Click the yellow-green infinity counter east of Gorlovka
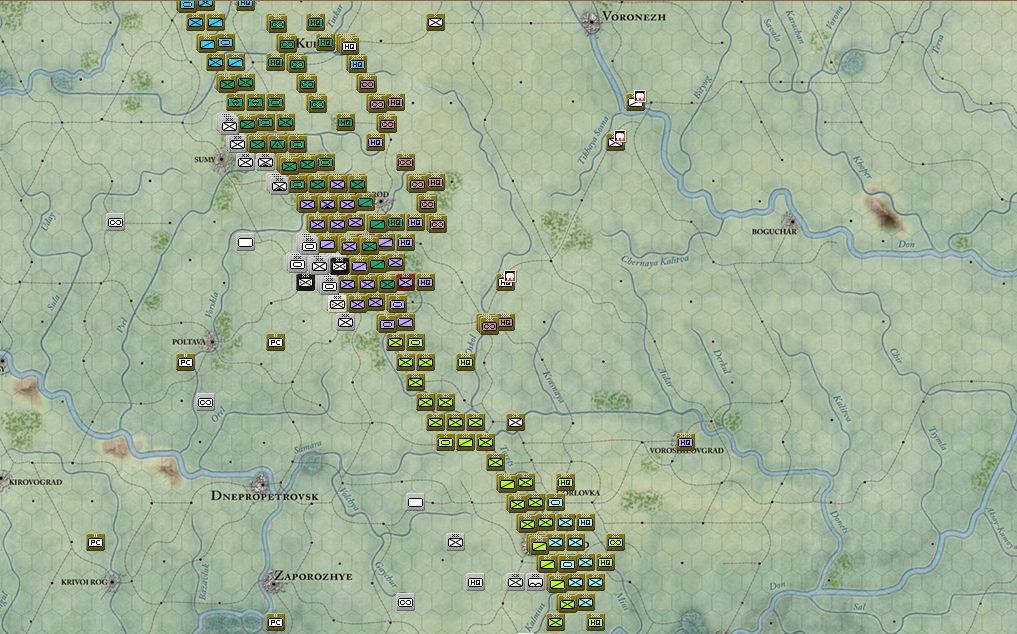Viewport: 1017px width, 634px height. [x=616, y=542]
